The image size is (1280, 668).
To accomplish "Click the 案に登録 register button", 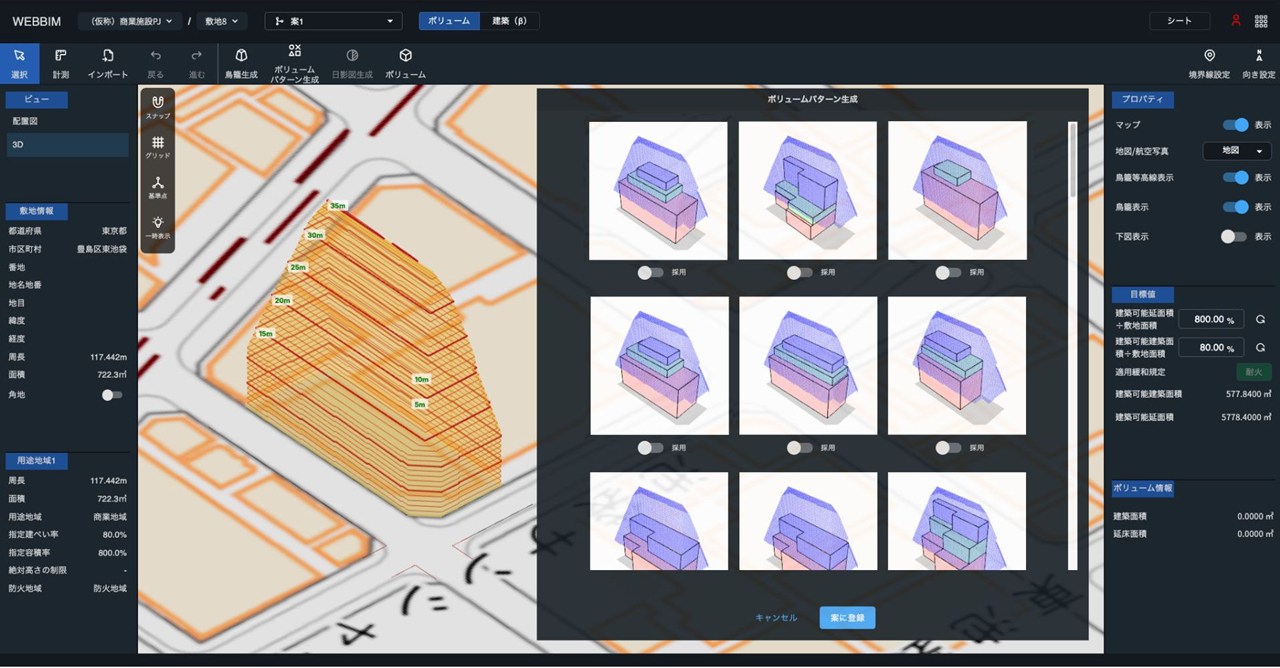I will [x=847, y=618].
